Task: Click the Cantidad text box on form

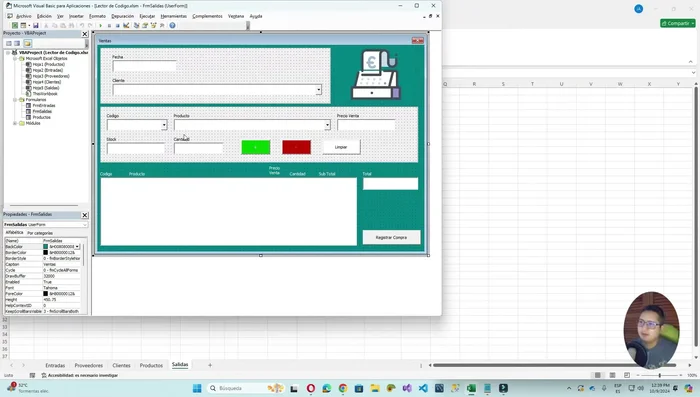Action: [x=199, y=148]
